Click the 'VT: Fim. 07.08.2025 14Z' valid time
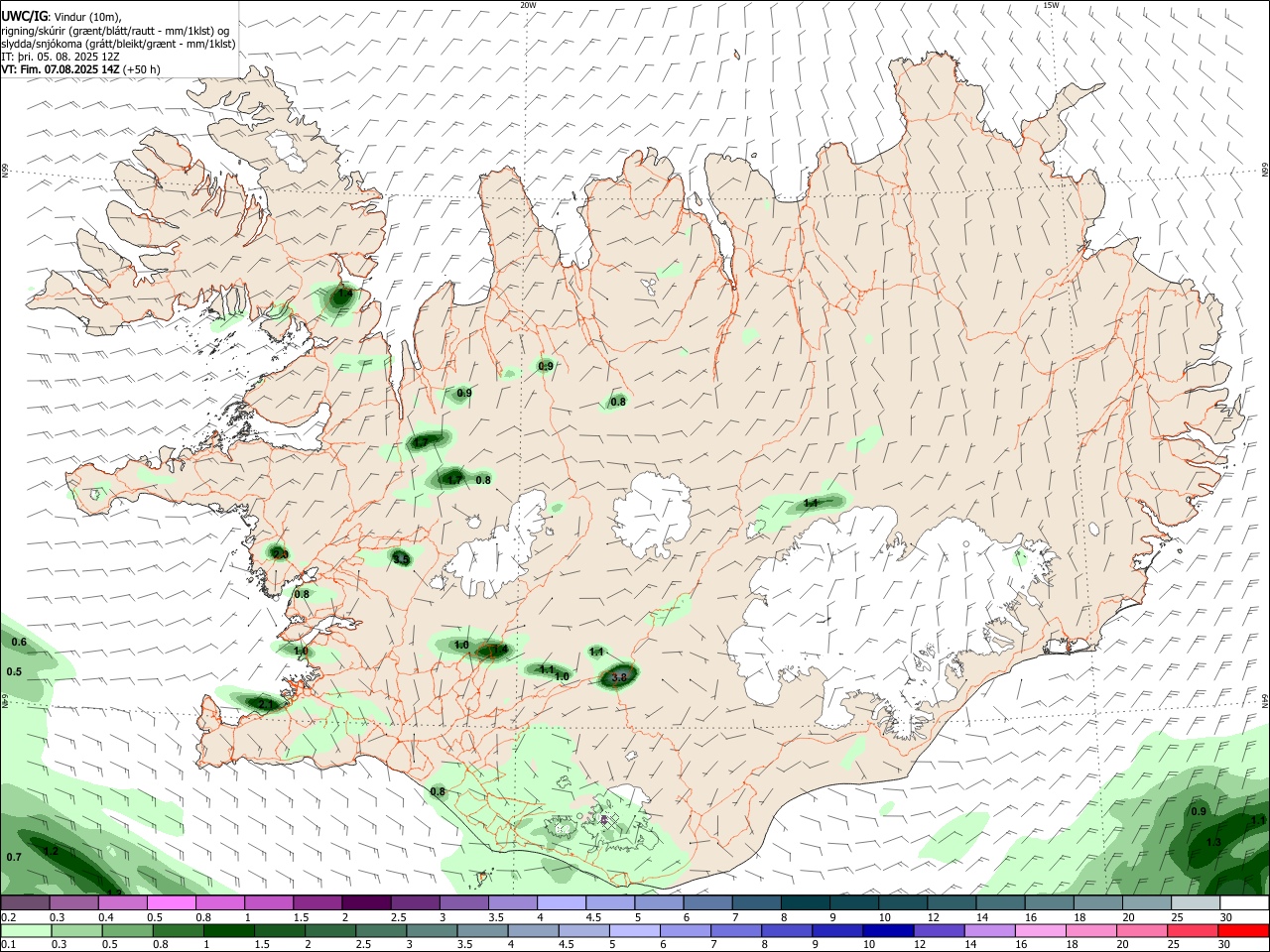The height and width of the screenshot is (952, 1270). pyautogui.click(x=60, y=69)
